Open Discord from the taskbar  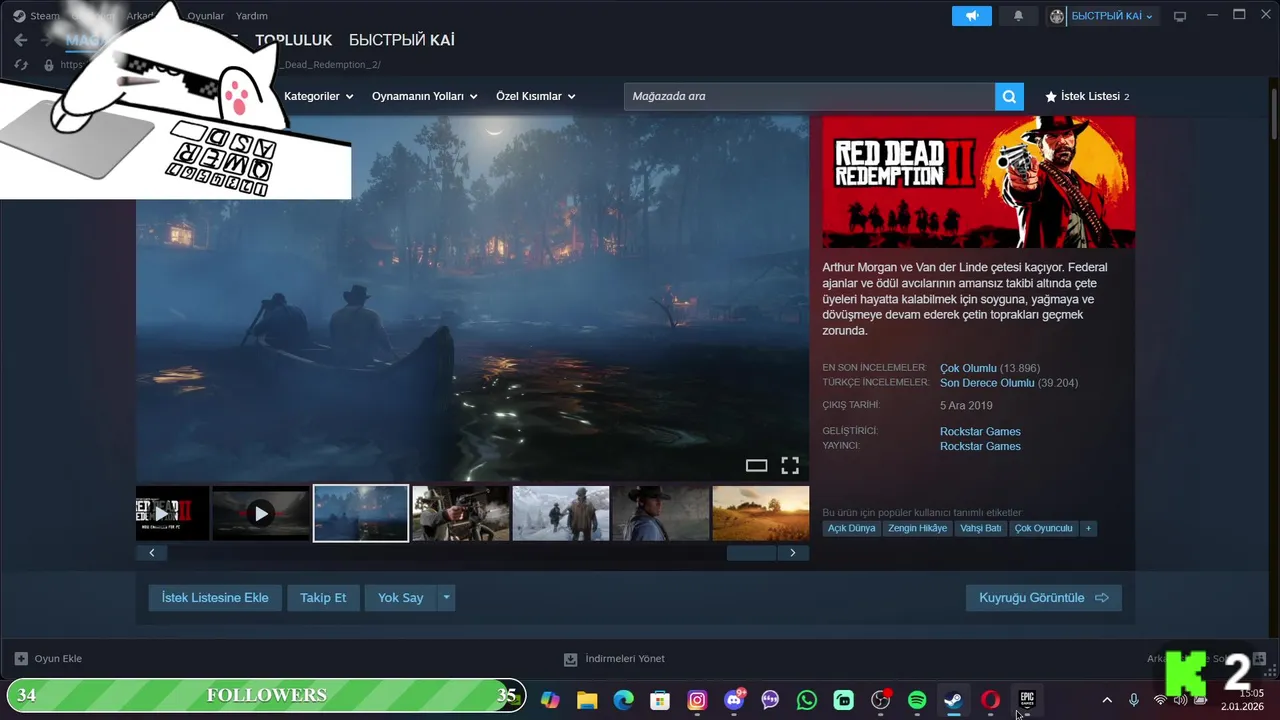coord(734,701)
